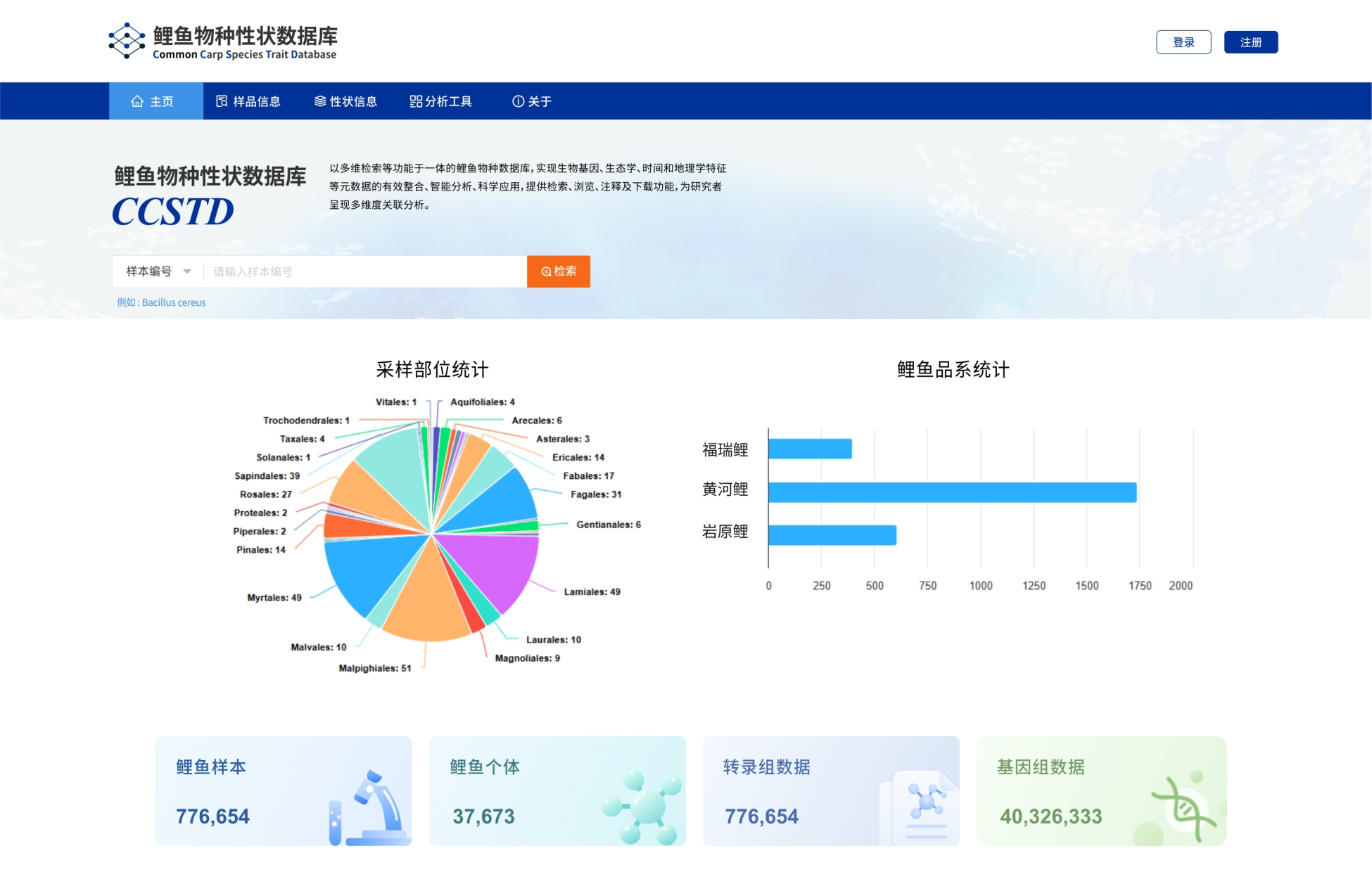Click the home icon beside 主页
Viewport: 1372px width, 879px height.
(138, 101)
